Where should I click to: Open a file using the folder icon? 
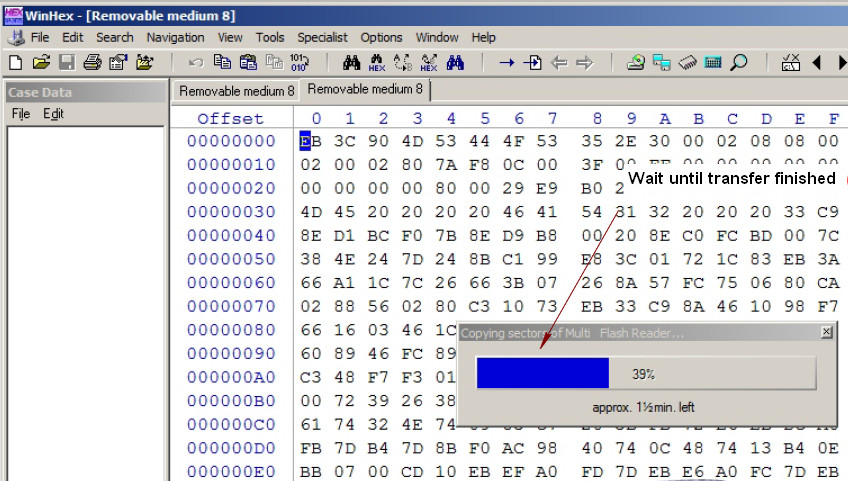(x=41, y=63)
